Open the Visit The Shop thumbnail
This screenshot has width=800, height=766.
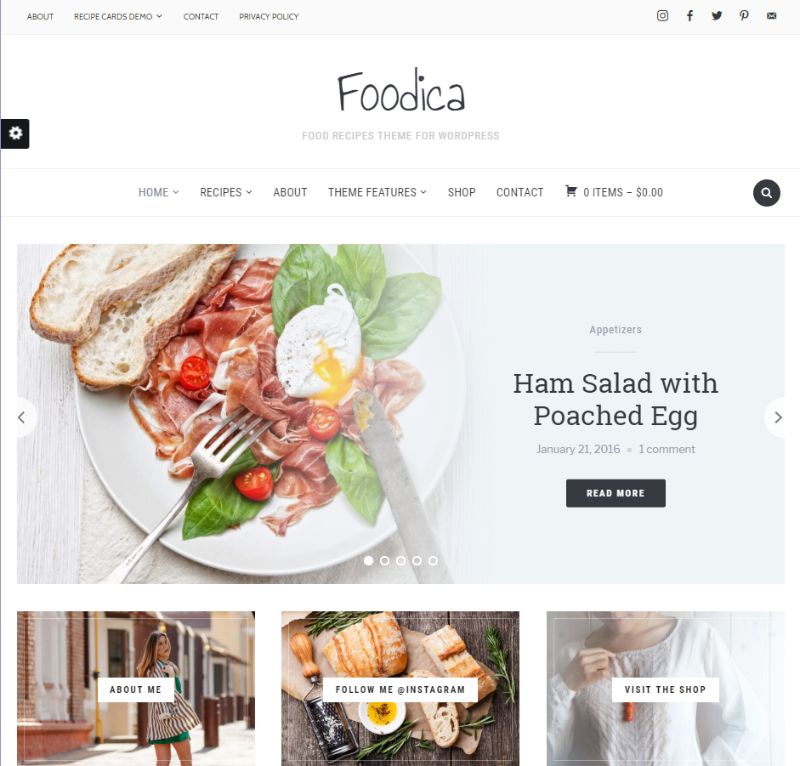coord(665,689)
